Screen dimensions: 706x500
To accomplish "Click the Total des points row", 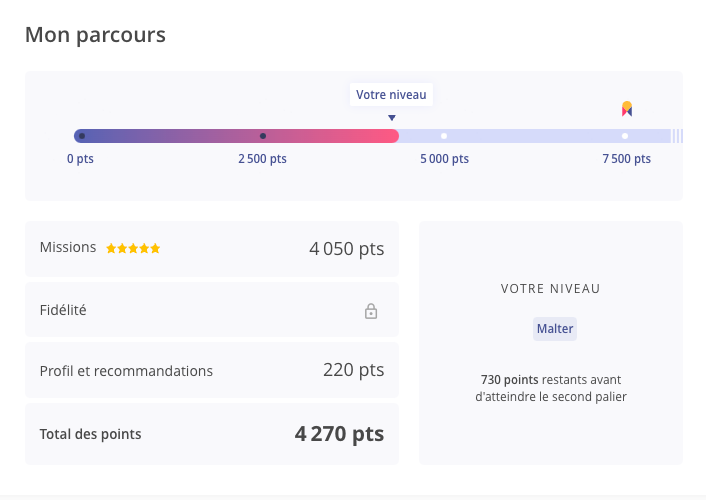I will click(211, 434).
